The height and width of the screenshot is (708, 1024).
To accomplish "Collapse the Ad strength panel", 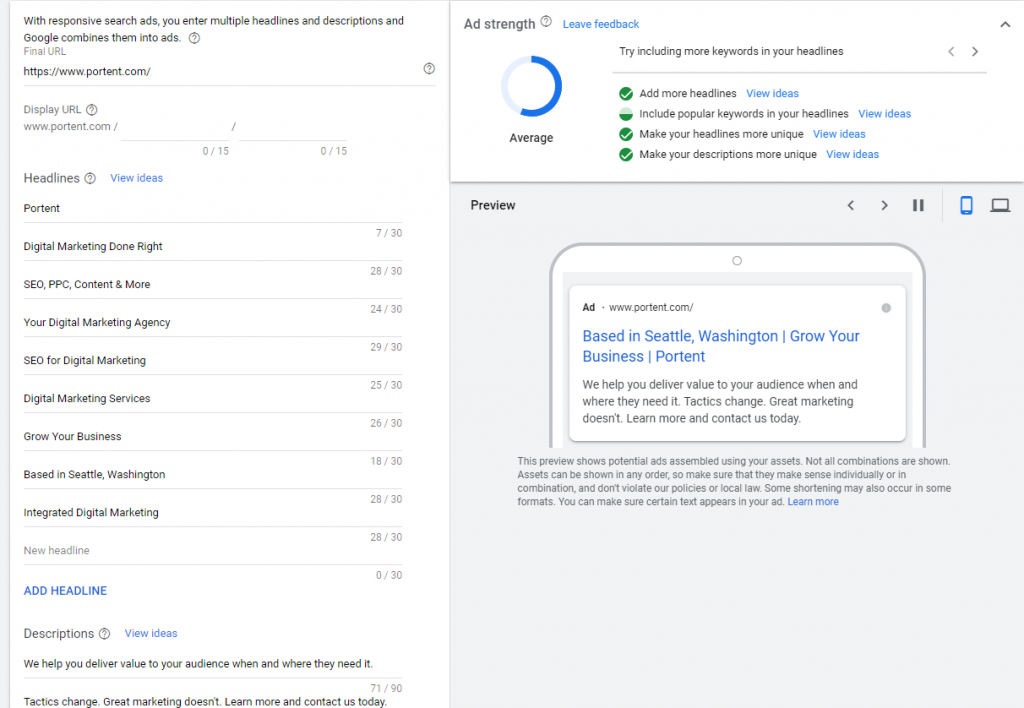I will click(1005, 25).
